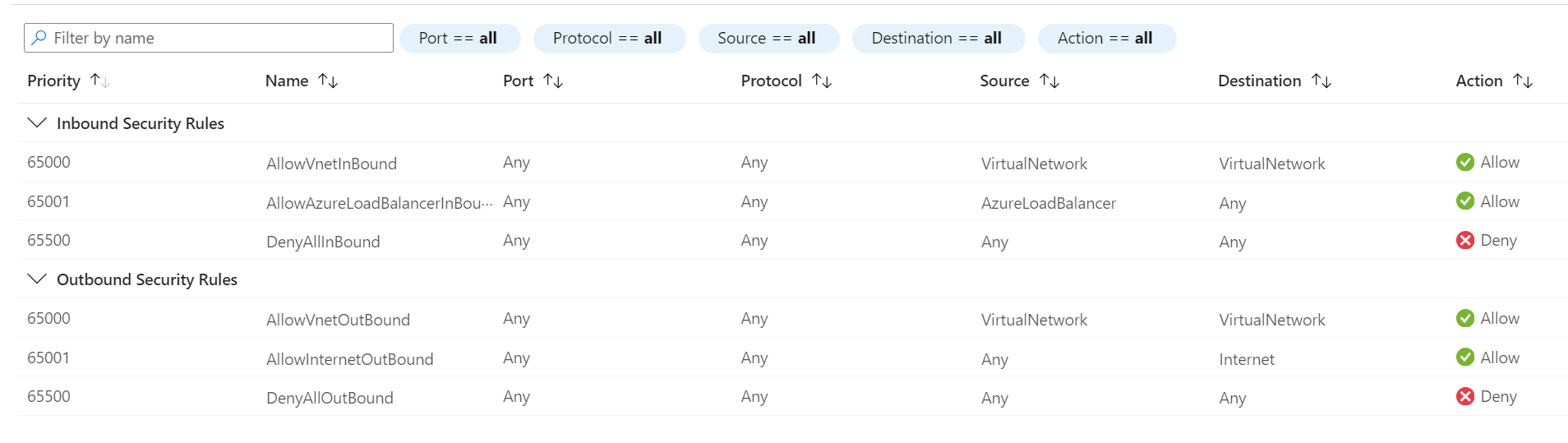Open the Action filter pill
1568x443 pixels.
tap(1105, 39)
